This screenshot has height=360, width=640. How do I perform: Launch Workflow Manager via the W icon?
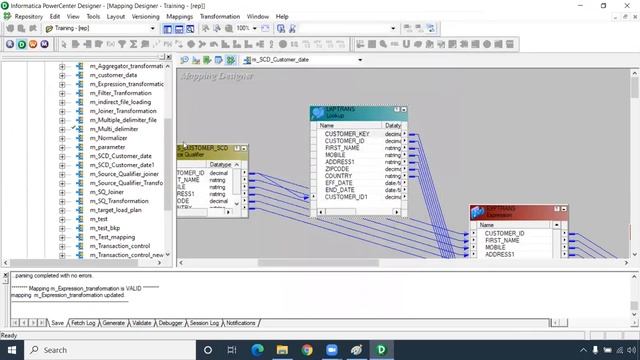(33, 44)
